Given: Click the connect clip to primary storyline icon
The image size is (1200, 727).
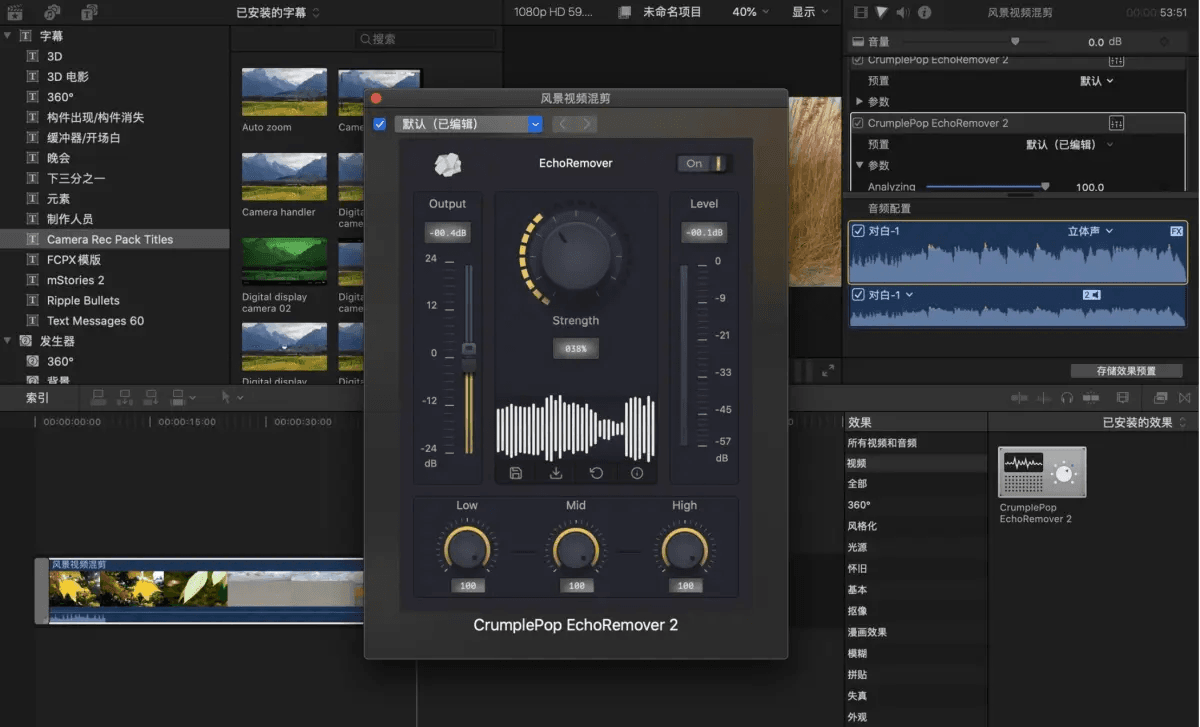Looking at the screenshot, I should coord(98,397).
